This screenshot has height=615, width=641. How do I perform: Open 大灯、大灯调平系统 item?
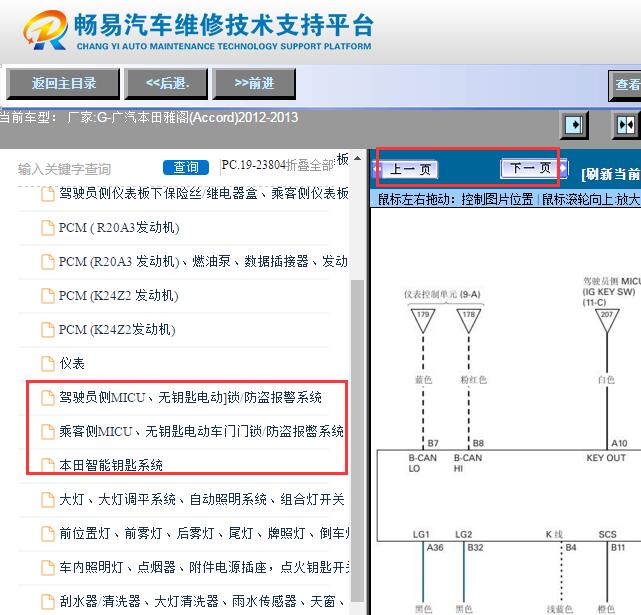[x=202, y=499]
